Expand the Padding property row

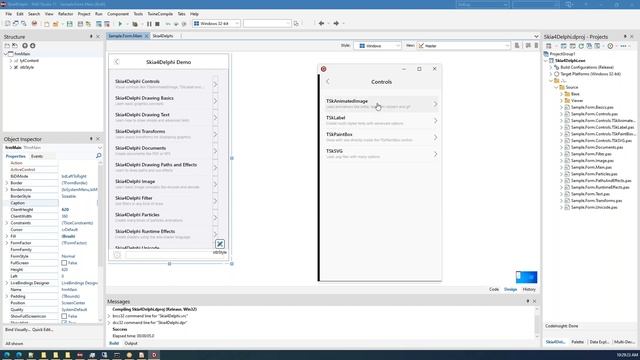[7, 296]
